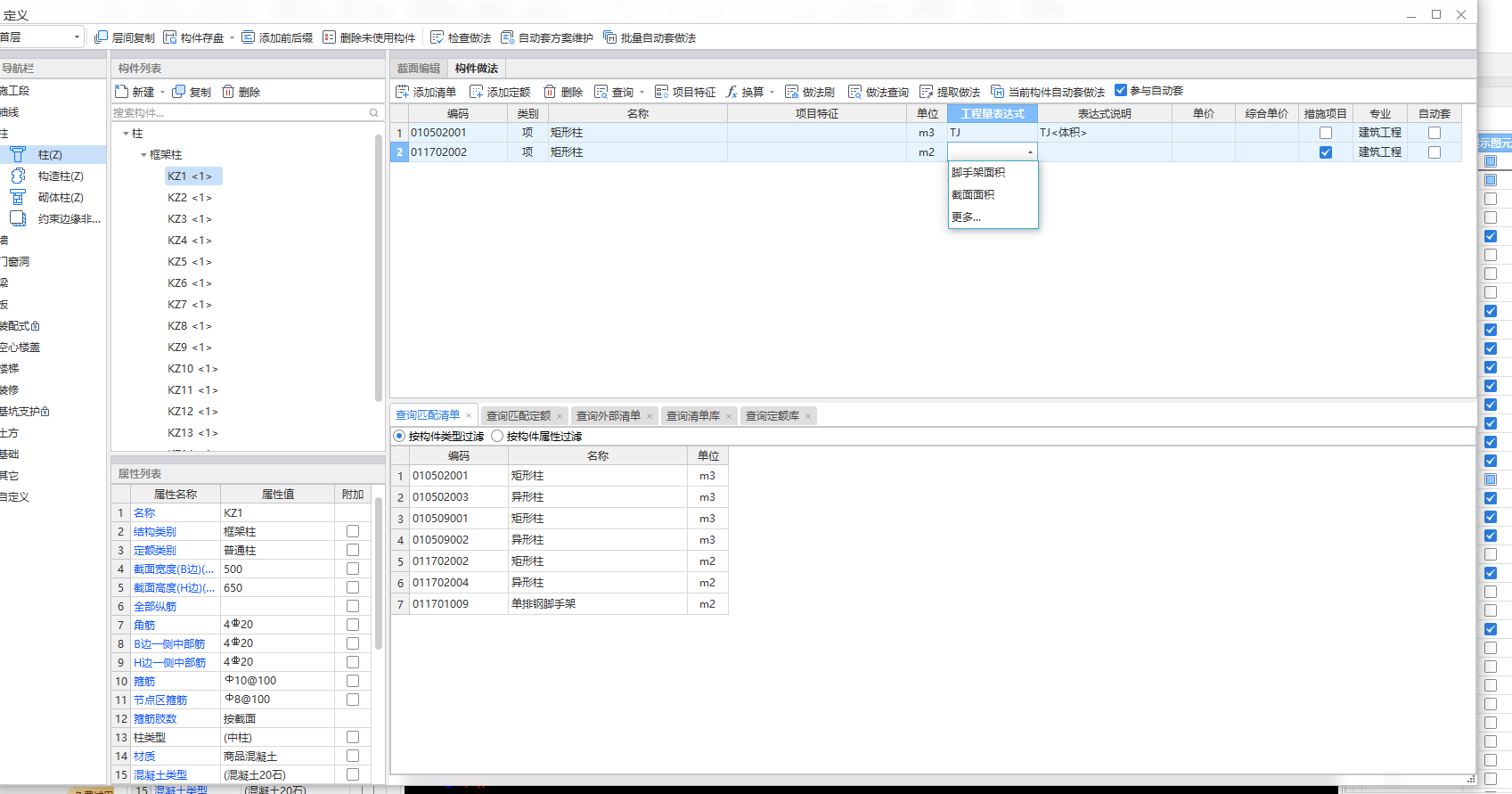The width and height of the screenshot is (1512, 794).
Task: Click the 做法刷 icon
Action: point(792,92)
